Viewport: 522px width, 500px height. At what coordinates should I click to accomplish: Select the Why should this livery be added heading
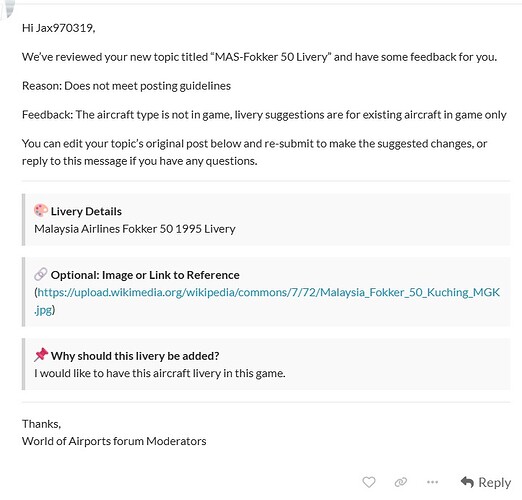point(135,356)
